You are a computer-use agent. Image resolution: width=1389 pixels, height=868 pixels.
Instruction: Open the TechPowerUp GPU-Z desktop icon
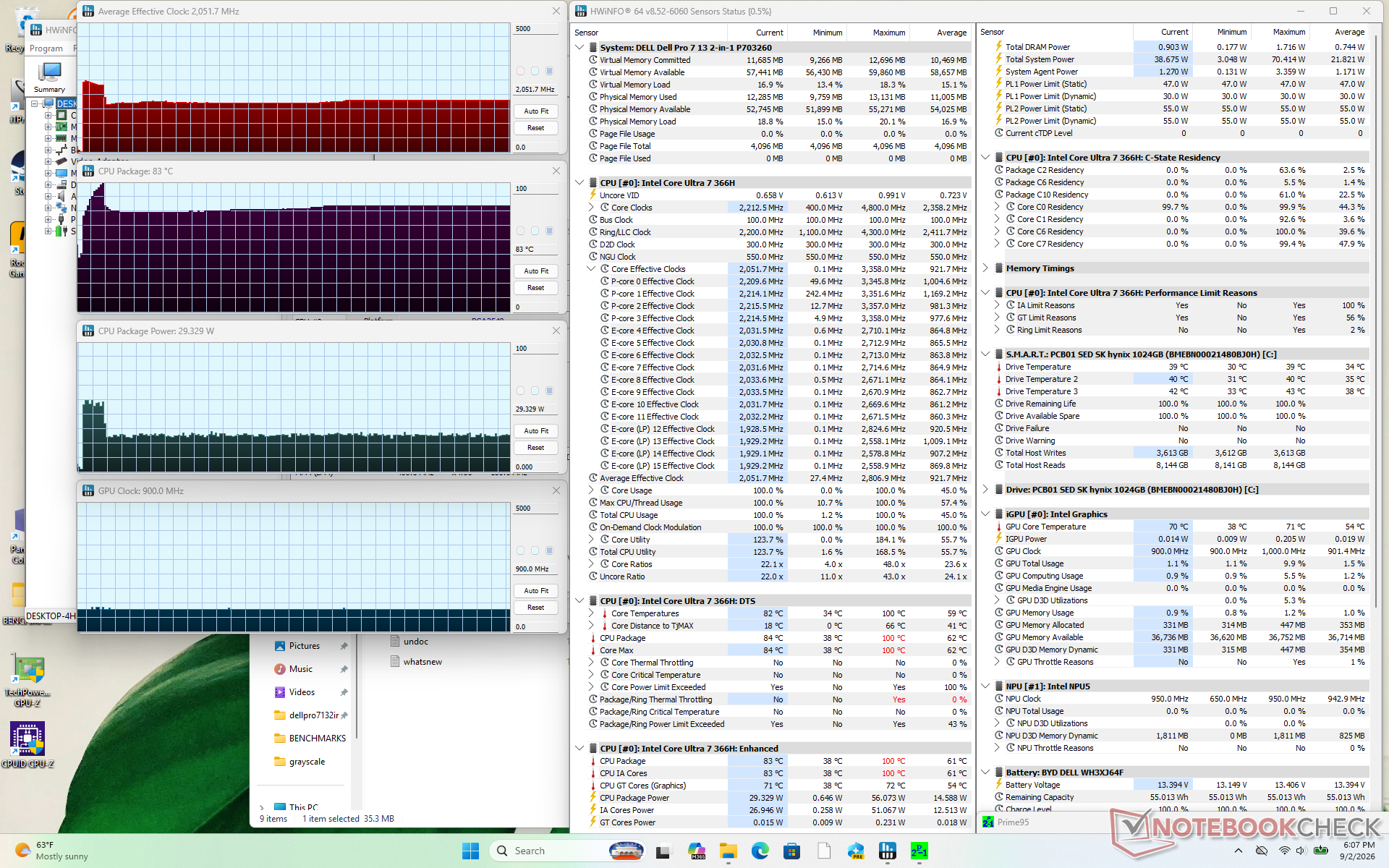tap(27, 681)
